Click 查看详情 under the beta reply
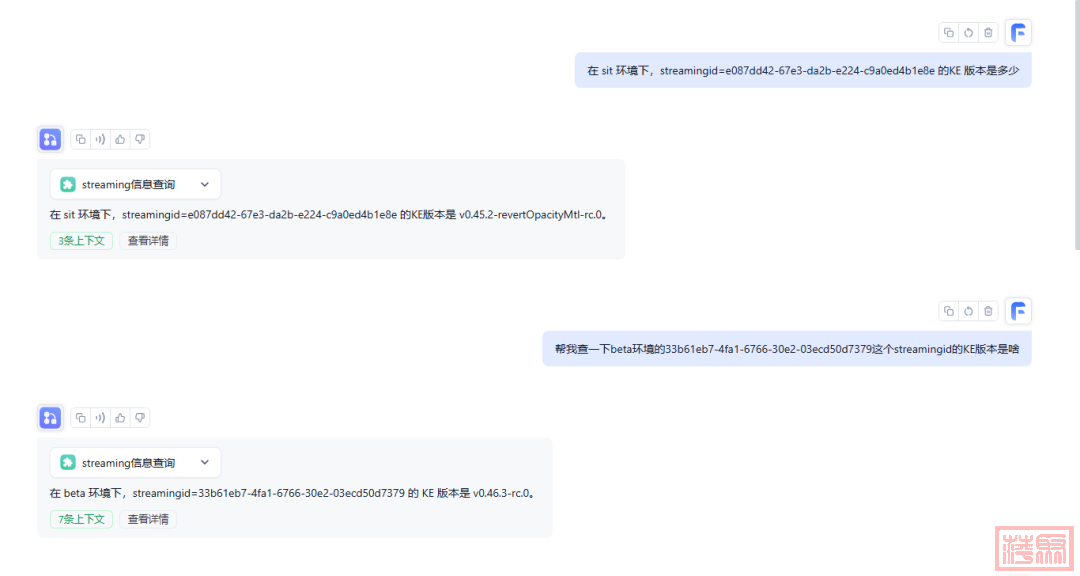1080x576 pixels. (x=148, y=519)
